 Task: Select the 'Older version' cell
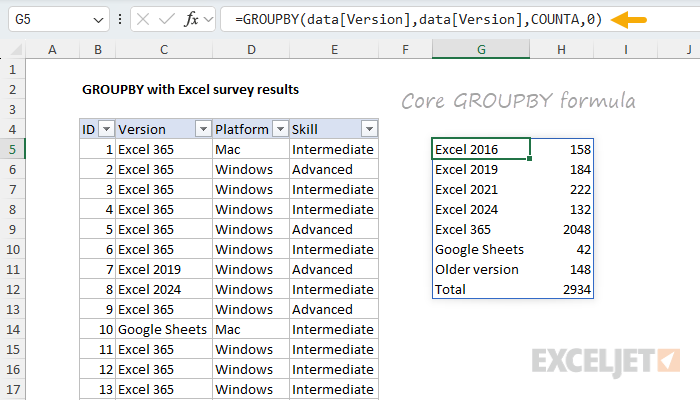481,269
